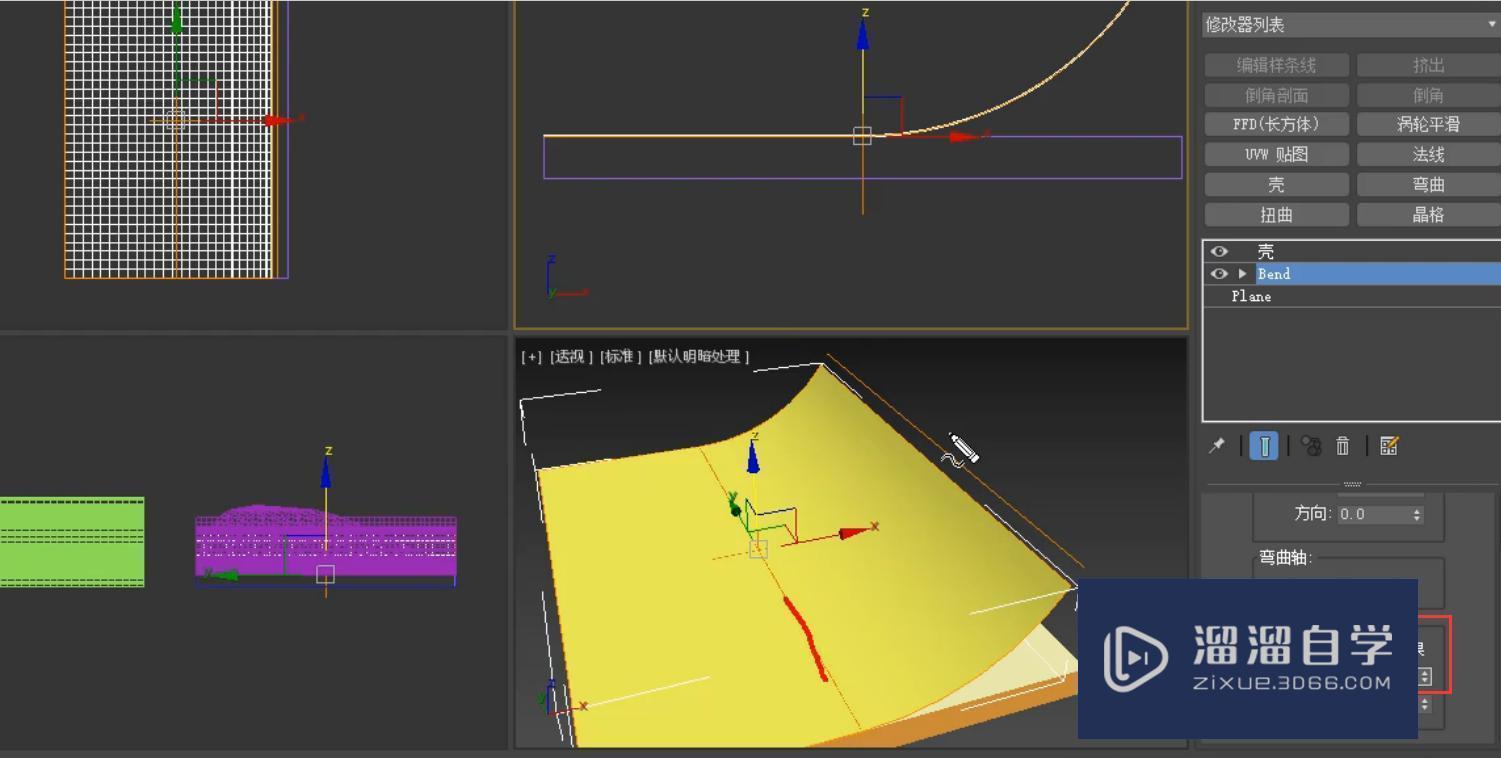Select the Plane base object in stack
Screen dimensions: 1501x758
click(x=1352, y=296)
